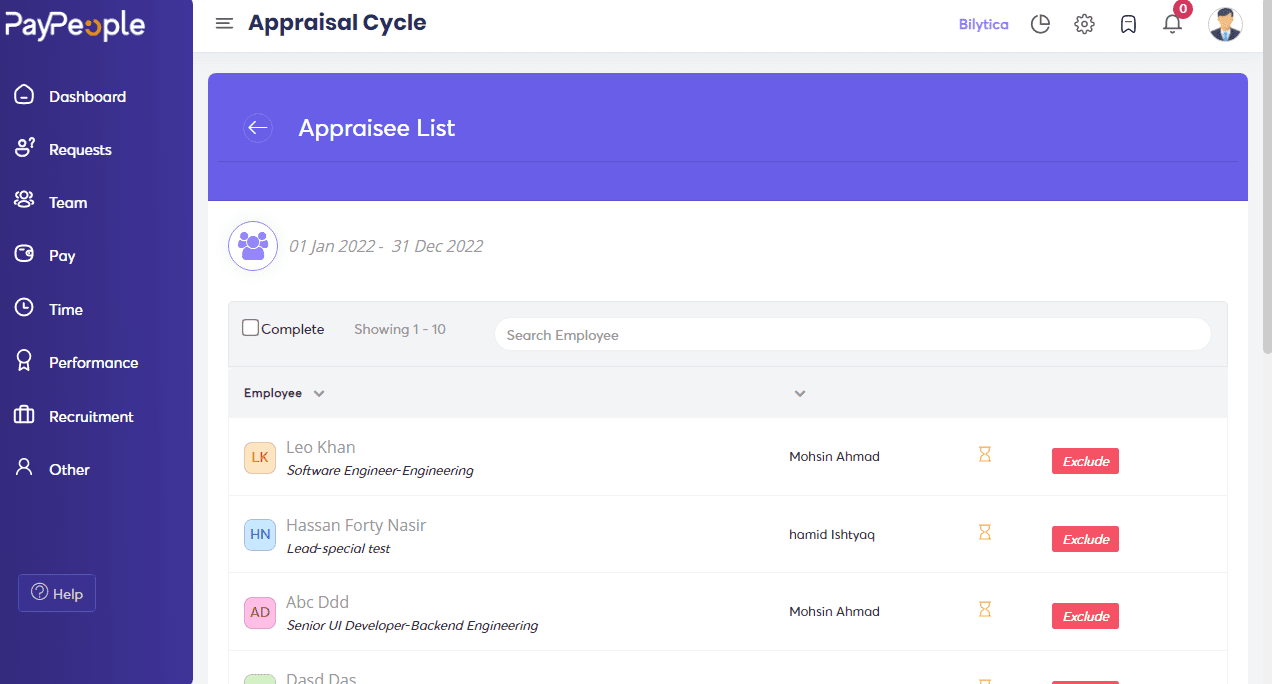Screen dimensions: 1272x684
Task: Open Abc Ddd's employee name
Action: click(317, 602)
